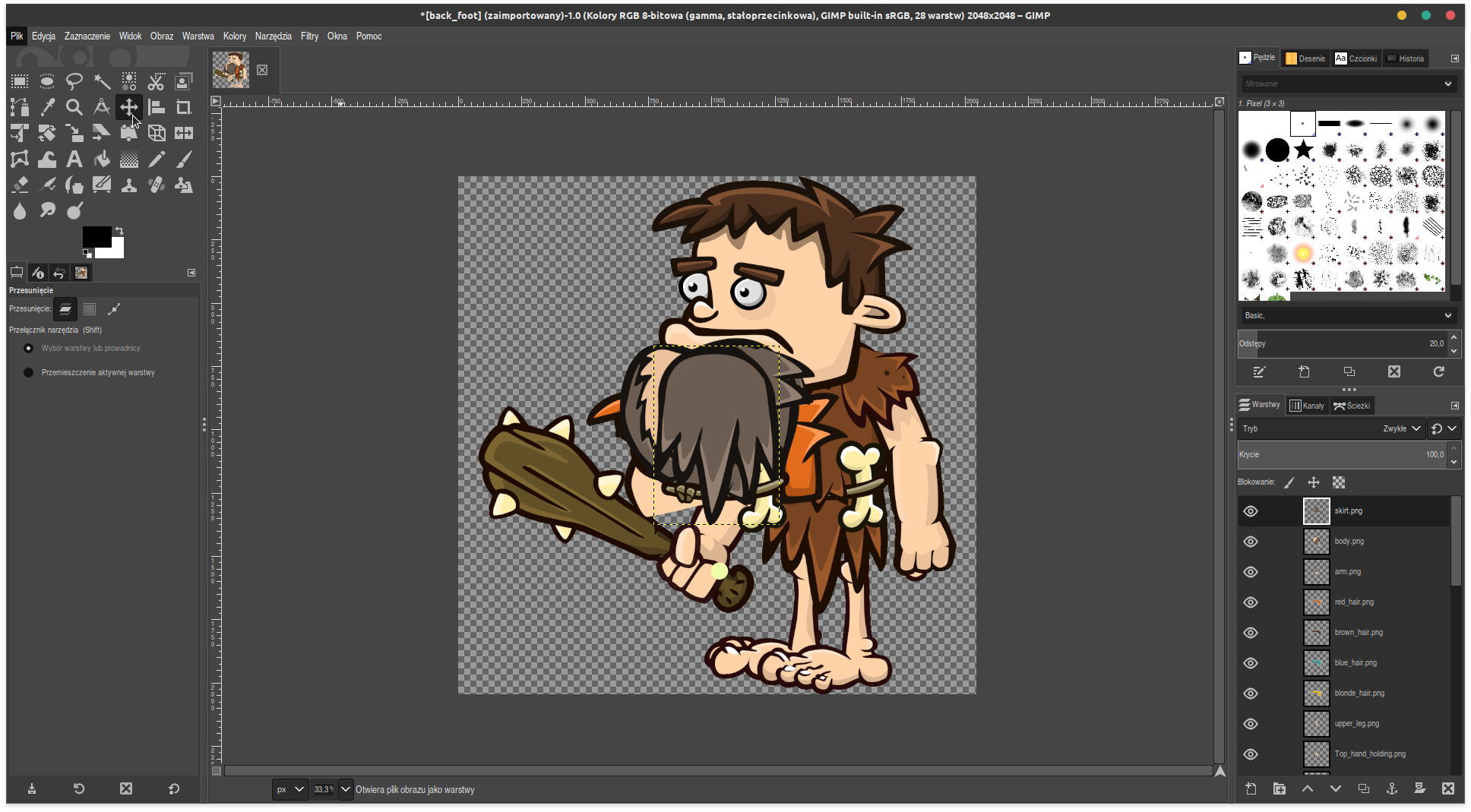Screen dimensions: 1471x812
Task: Expand the px unit dropdown
Action: [x=289, y=789]
